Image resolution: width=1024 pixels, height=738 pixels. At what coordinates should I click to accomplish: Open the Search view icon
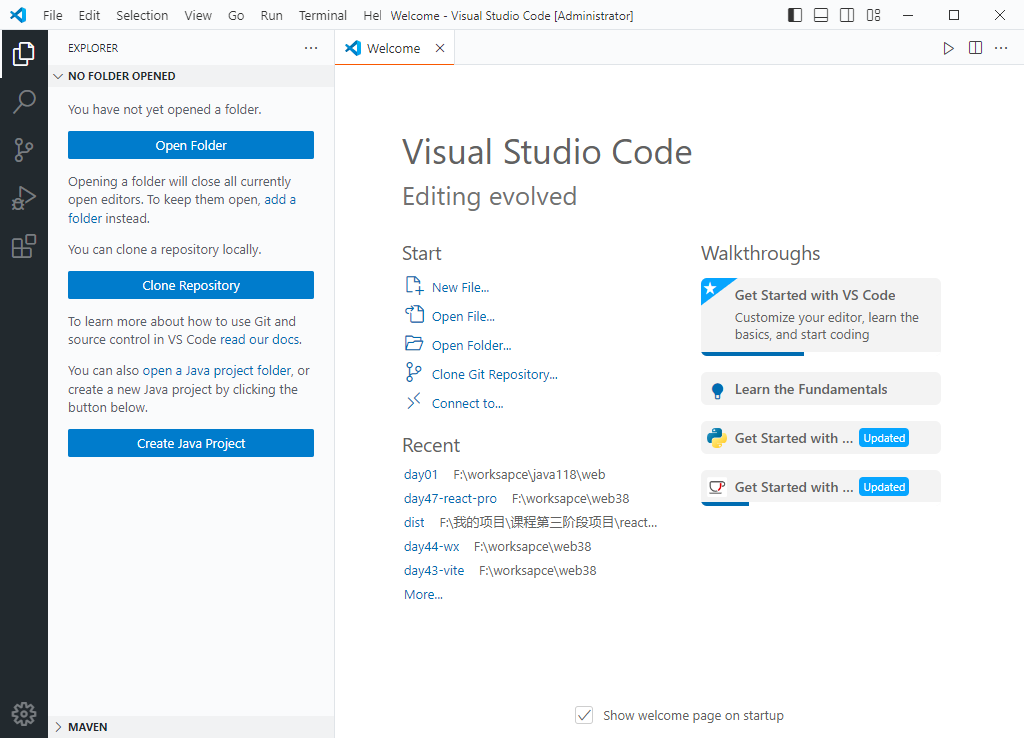click(24, 102)
